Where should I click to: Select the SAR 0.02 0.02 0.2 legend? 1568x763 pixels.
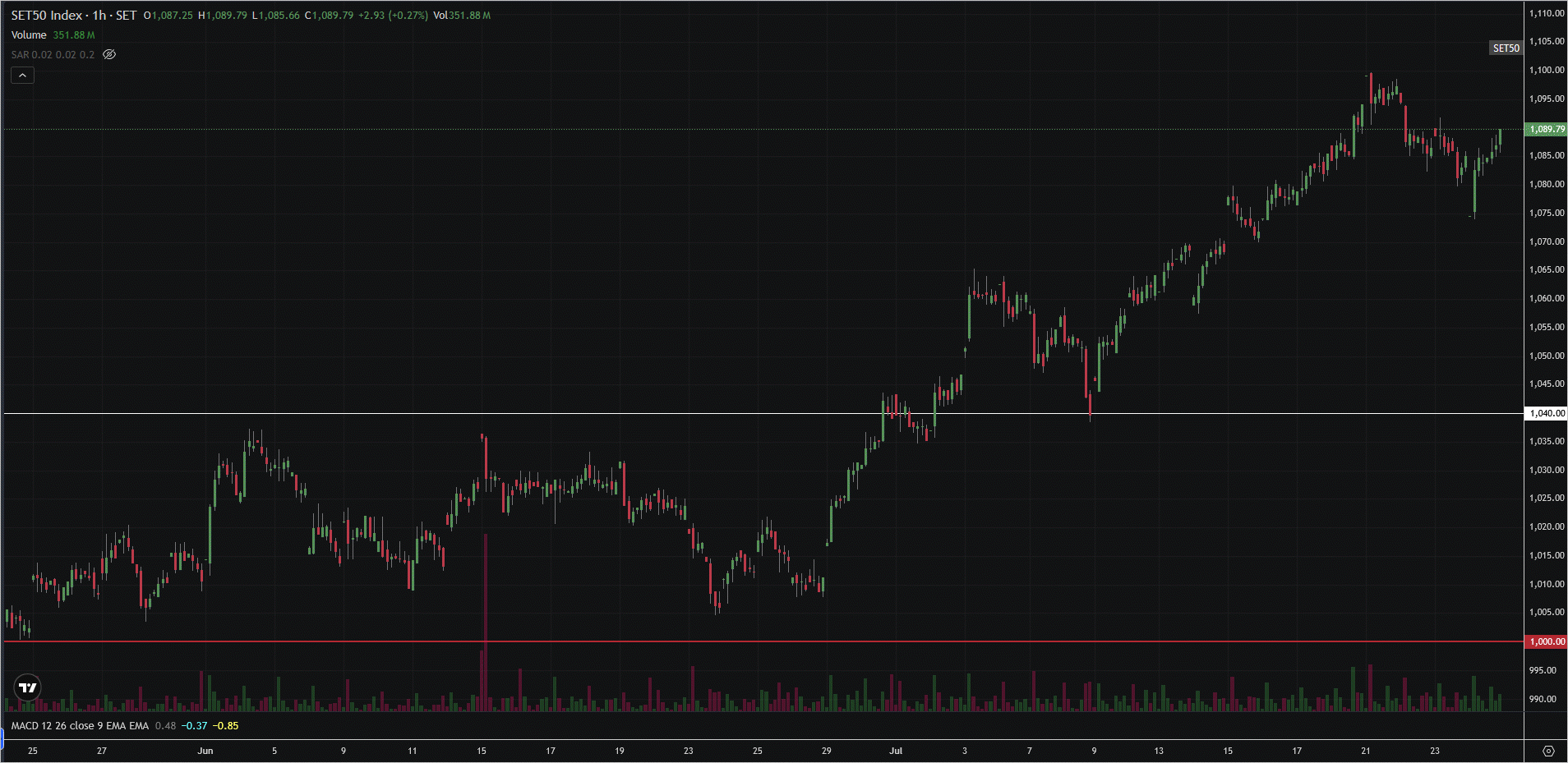[53, 54]
